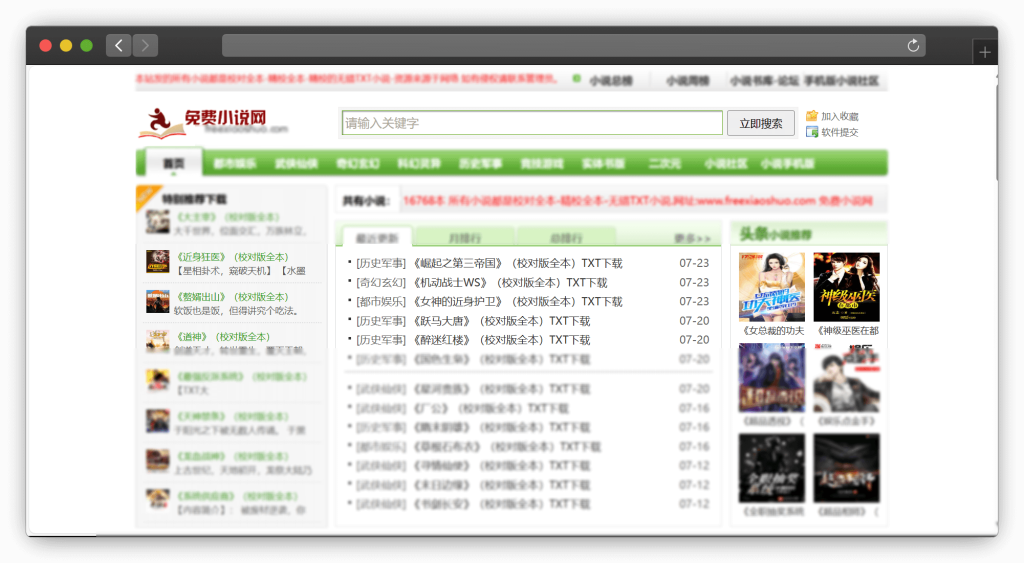Screen dimensions: 1024x563
Task: Open 手机版小说社区 in the top bar
Action: coord(841,80)
